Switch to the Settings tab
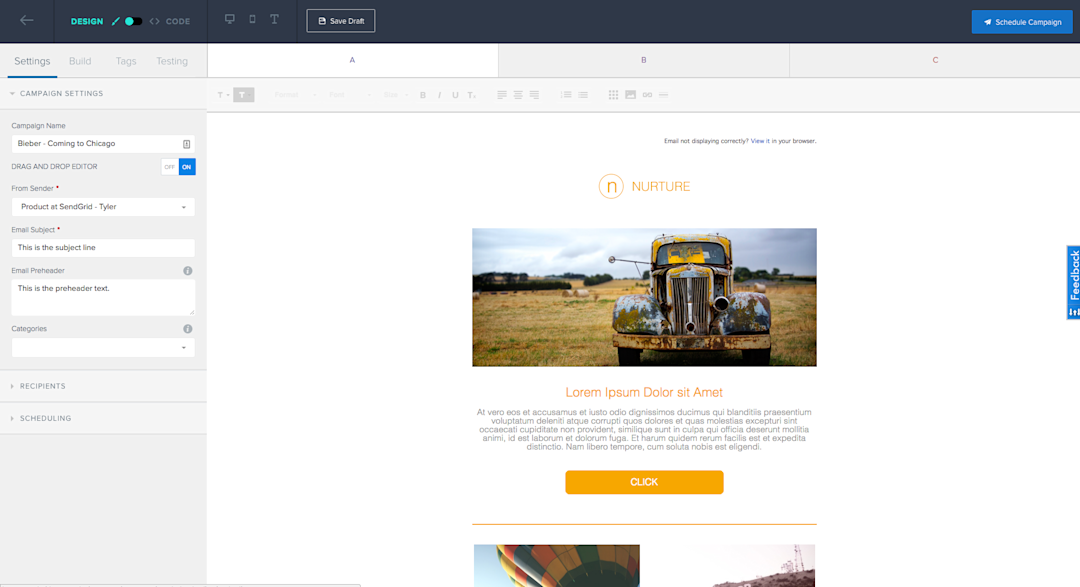The width and height of the screenshot is (1080, 587). 32,61
